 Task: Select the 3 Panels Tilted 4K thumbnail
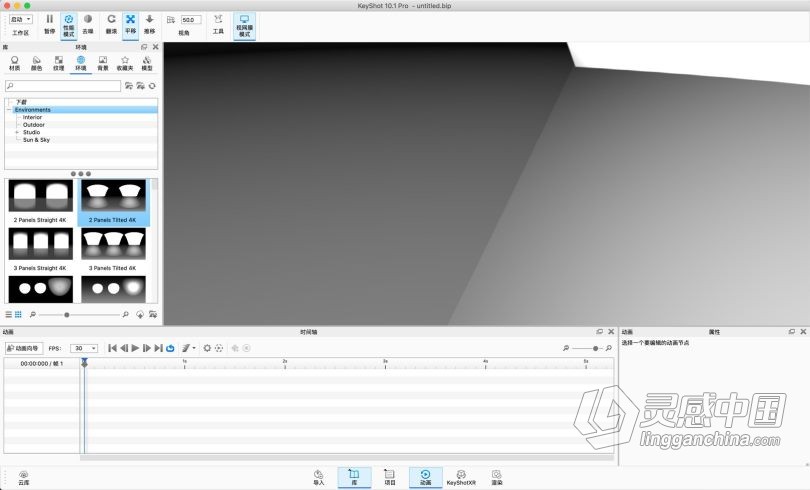tap(113, 244)
